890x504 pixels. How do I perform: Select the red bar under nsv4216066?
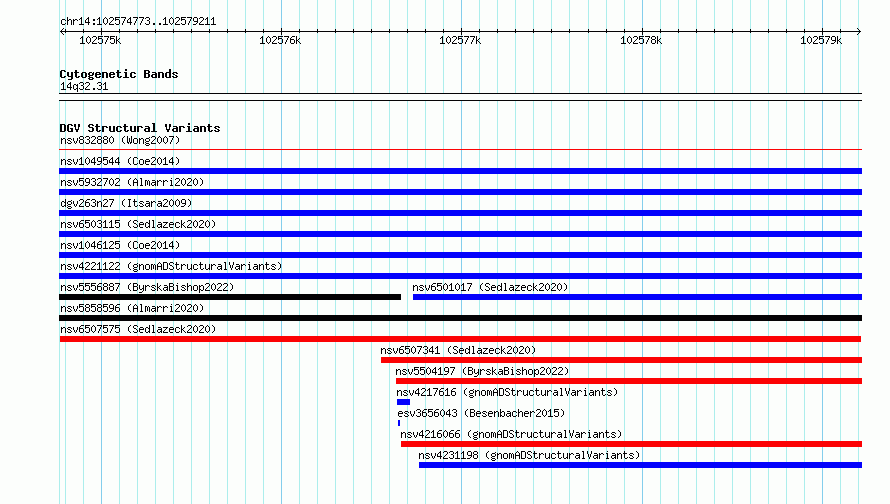[x=631, y=444]
